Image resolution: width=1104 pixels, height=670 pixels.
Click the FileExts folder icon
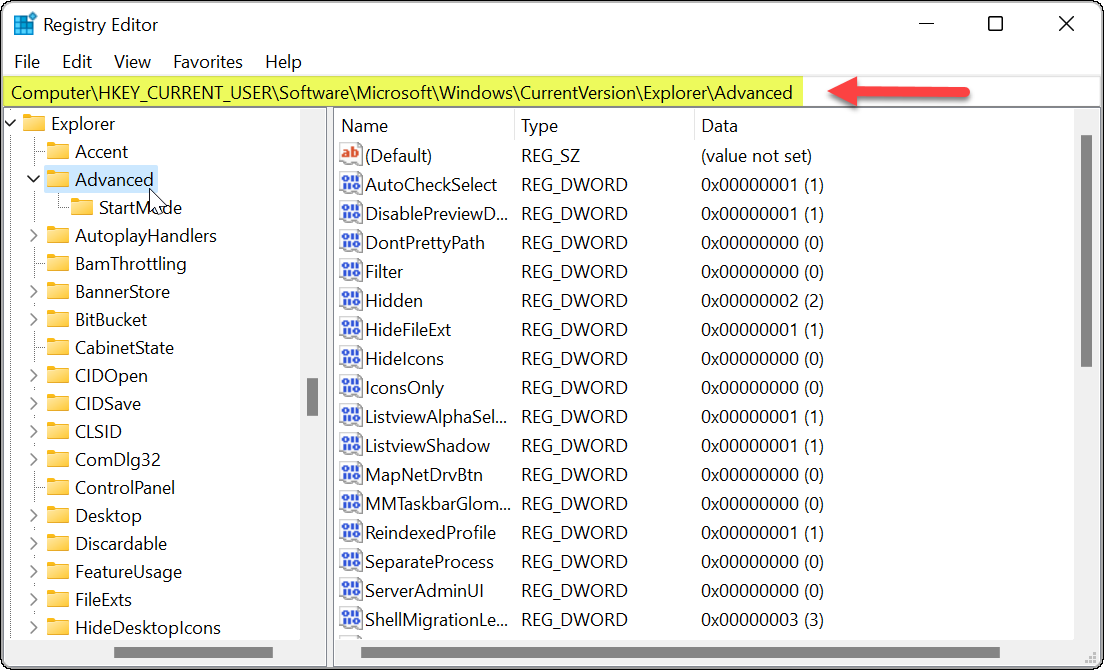pos(58,600)
